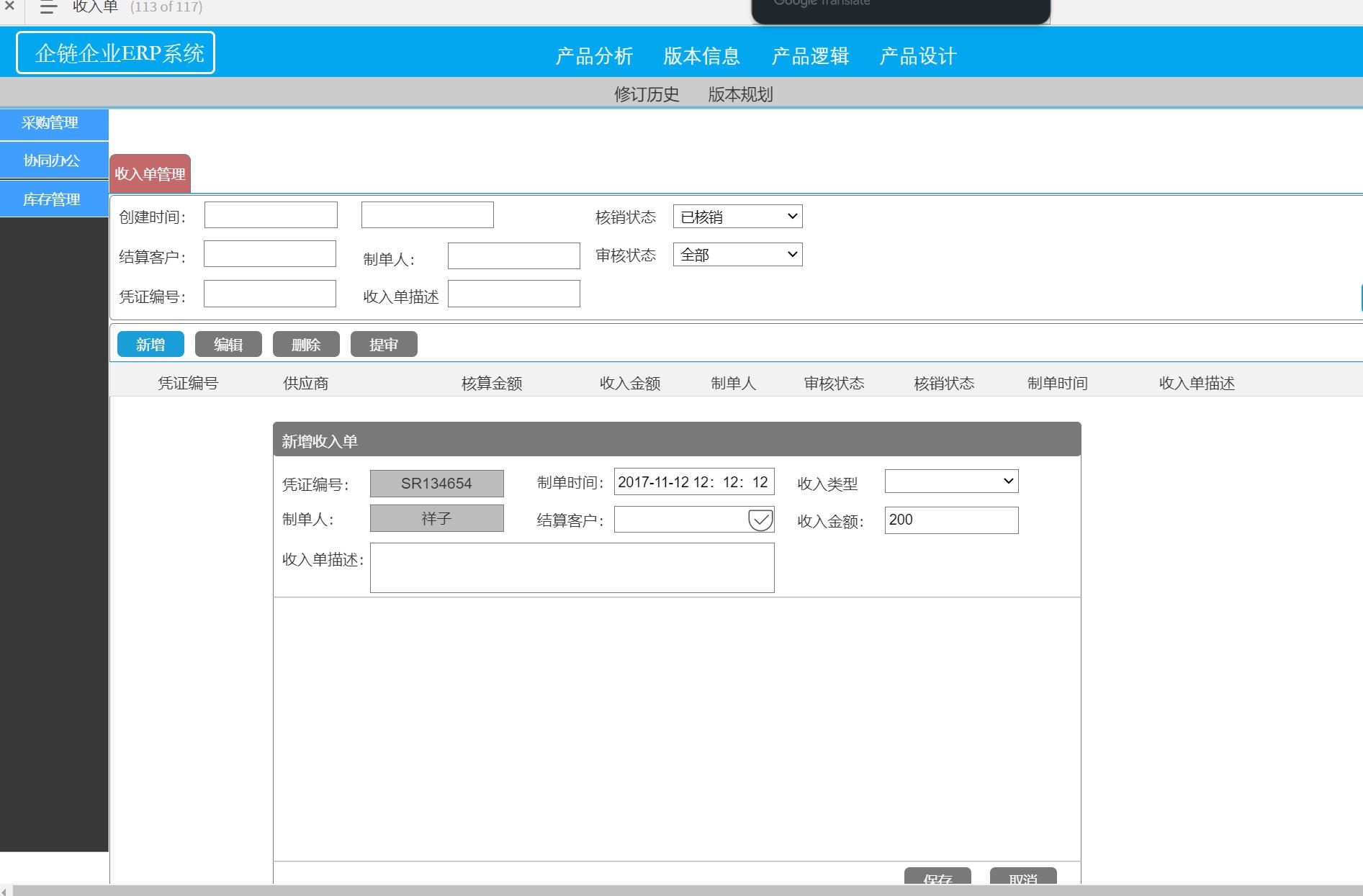Image resolution: width=1363 pixels, height=896 pixels.
Task: Click the 新增 button
Action: pyautogui.click(x=150, y=344)
